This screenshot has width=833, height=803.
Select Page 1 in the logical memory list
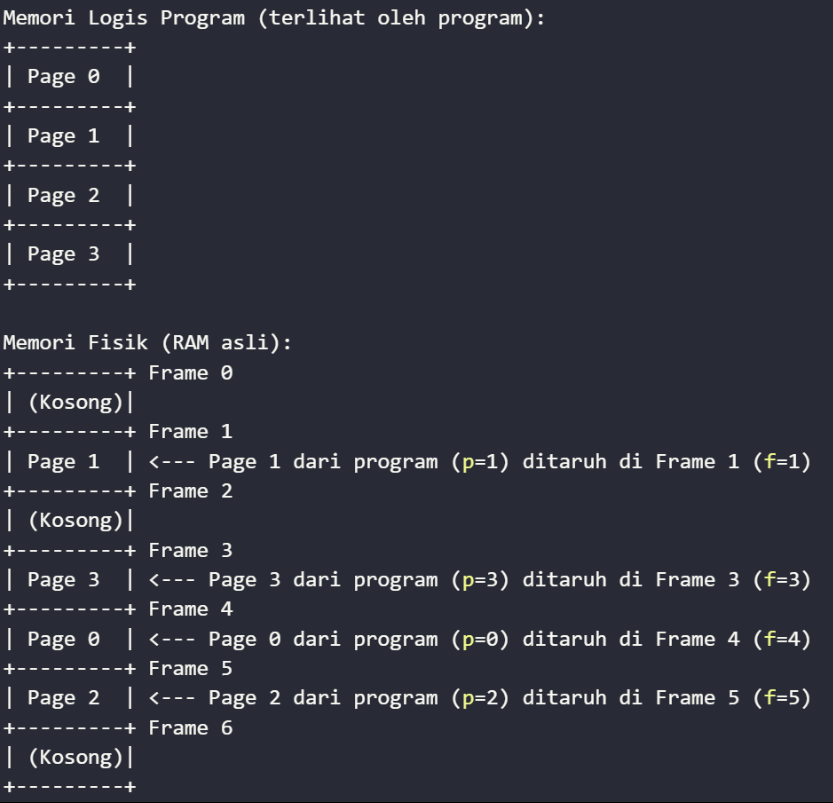(x=63, y=136)
